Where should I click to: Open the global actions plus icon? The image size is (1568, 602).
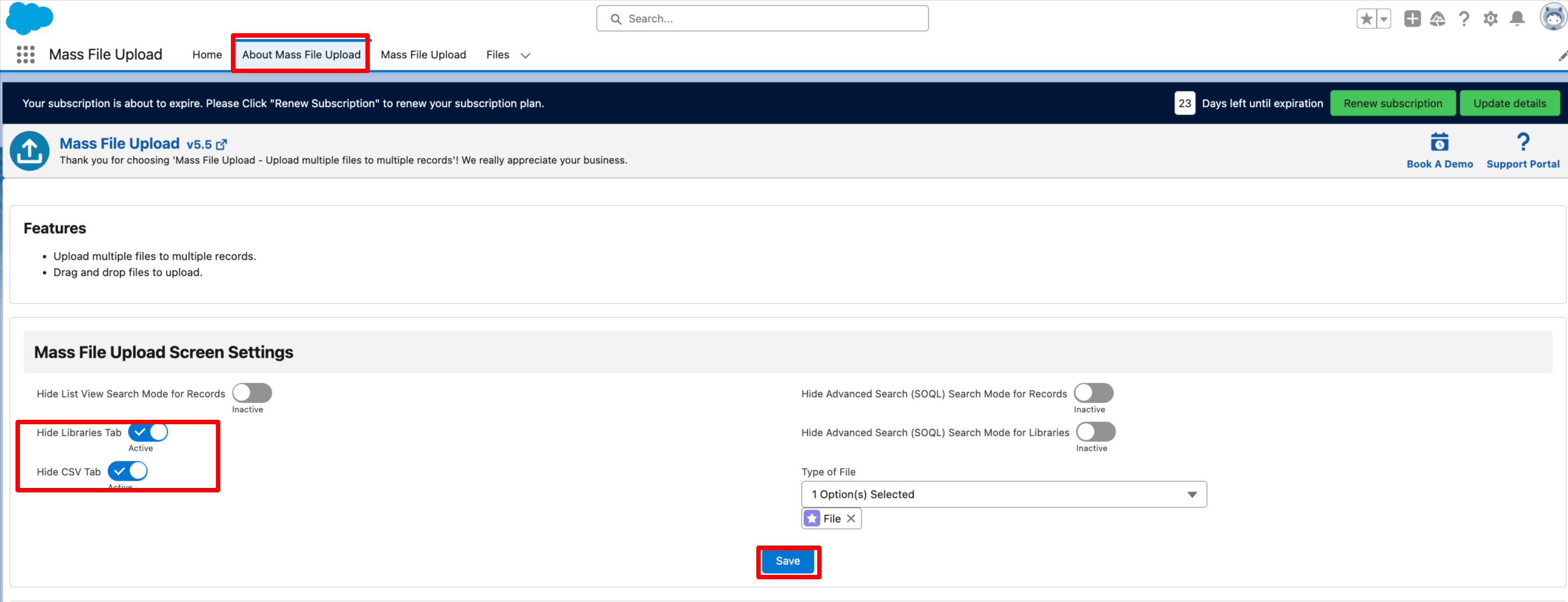[1412, 19]
